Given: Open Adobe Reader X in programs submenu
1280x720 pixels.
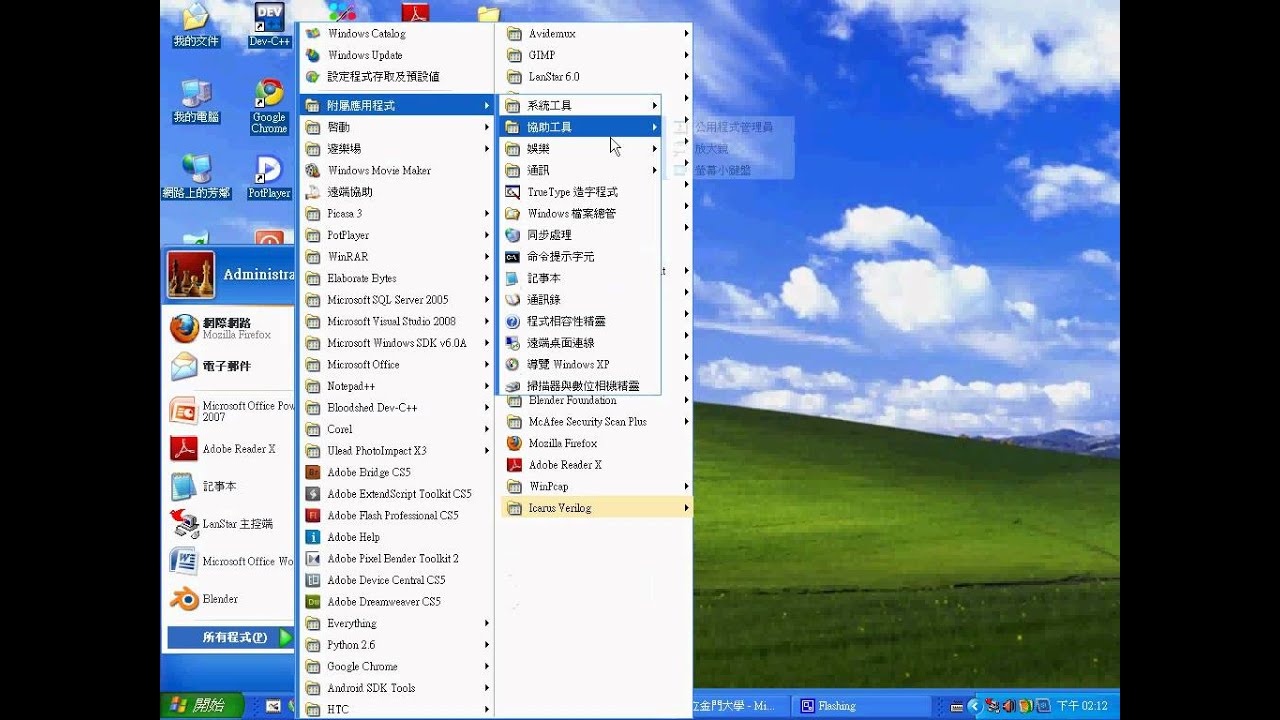Looking at the screenshot, I should [x=596, y=465].
